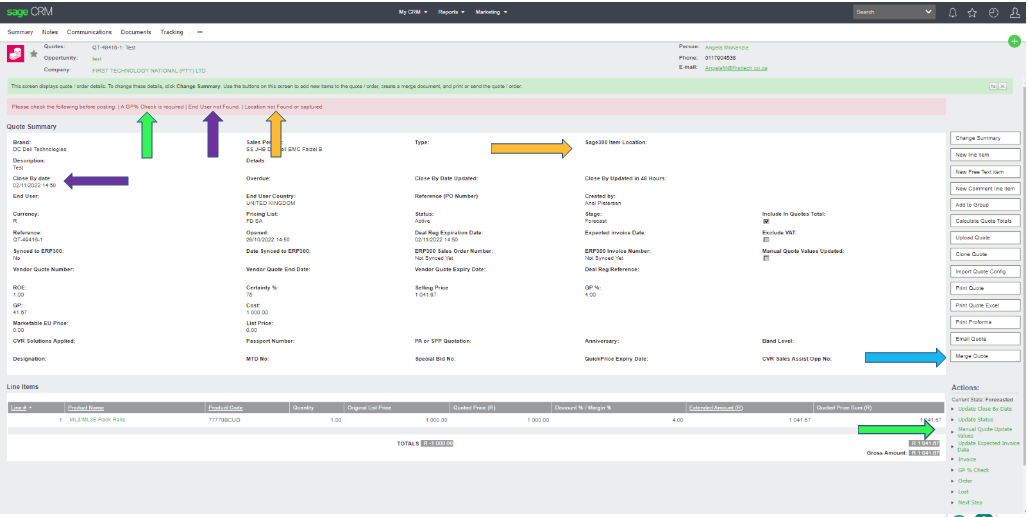
Task: Expand the My CRM dropdown menu
Action: coord(412,12)
